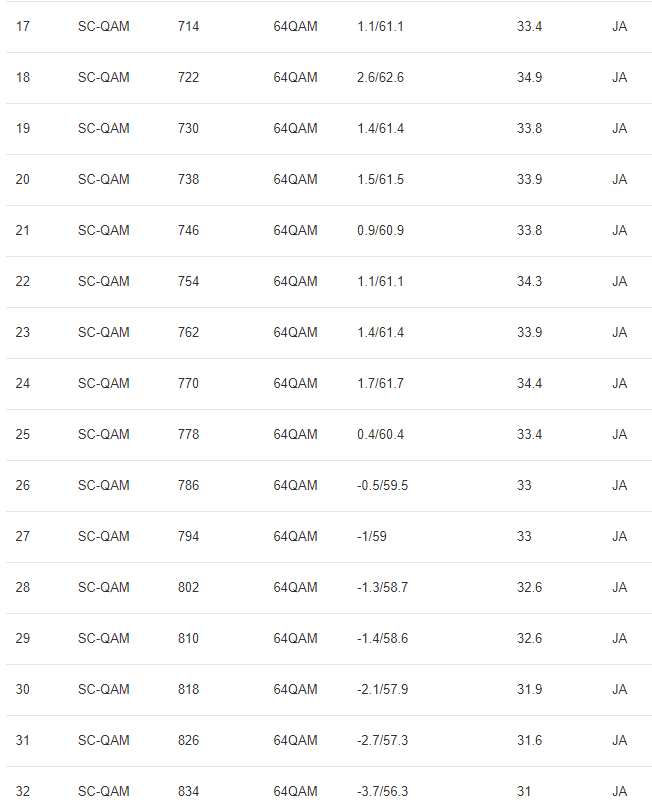Select the frequency value 722
Screen dimensions: 652x809
(x=188, y=77)
